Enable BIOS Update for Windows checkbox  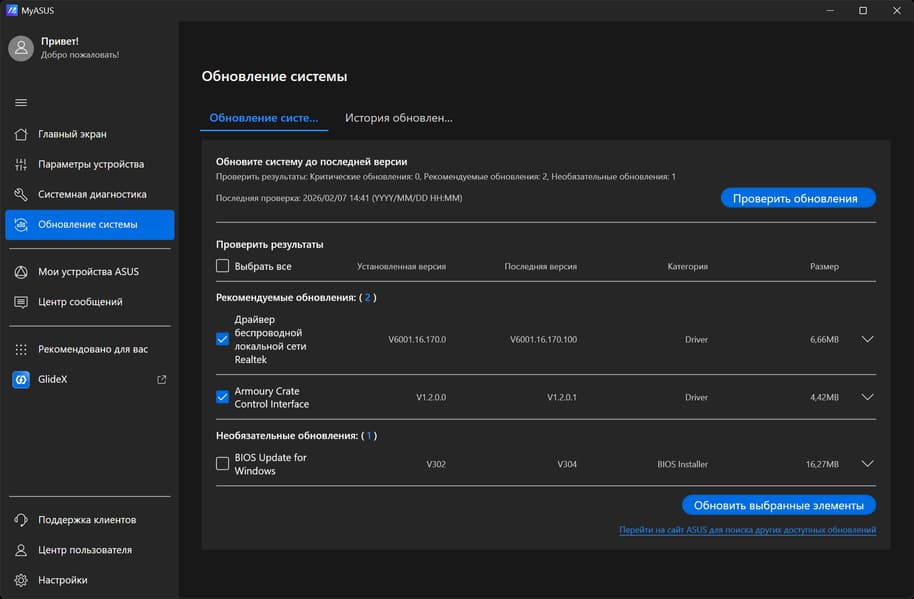[222, 464]
